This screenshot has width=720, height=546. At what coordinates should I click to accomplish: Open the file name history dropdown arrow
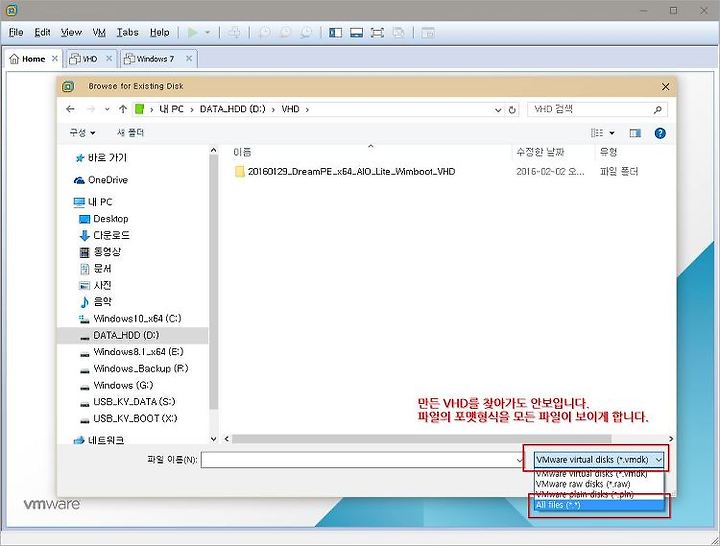point(519,460)
